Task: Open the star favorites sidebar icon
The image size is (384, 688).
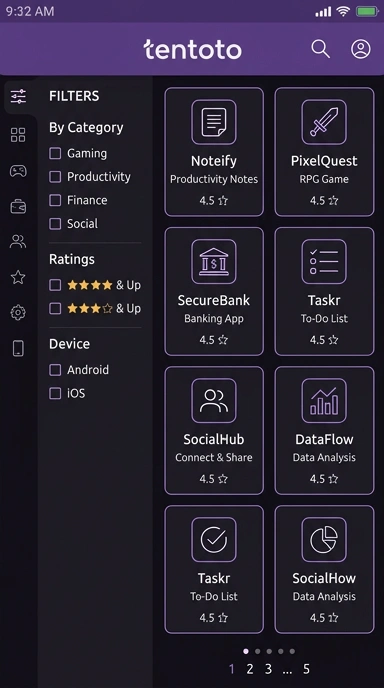Action: [x=18, y=277]
